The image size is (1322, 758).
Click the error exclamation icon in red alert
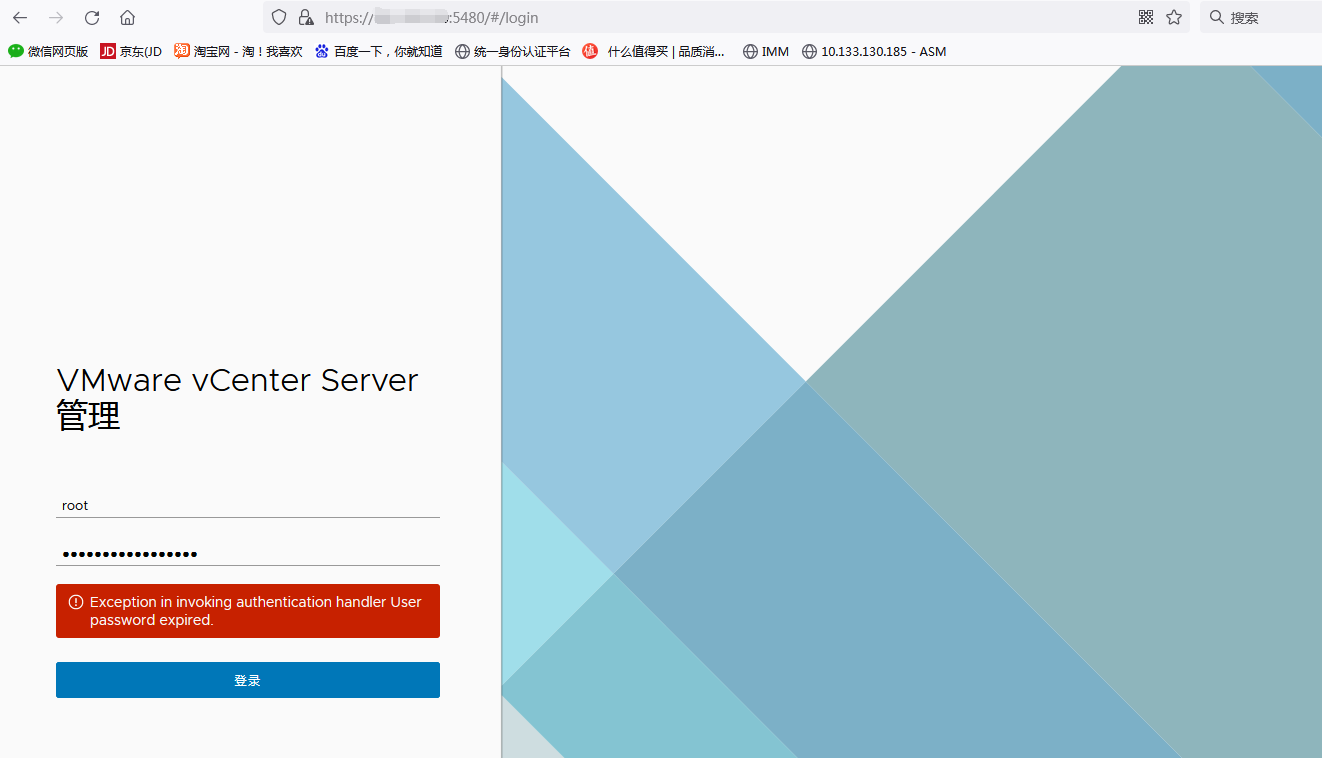(76, 602)
